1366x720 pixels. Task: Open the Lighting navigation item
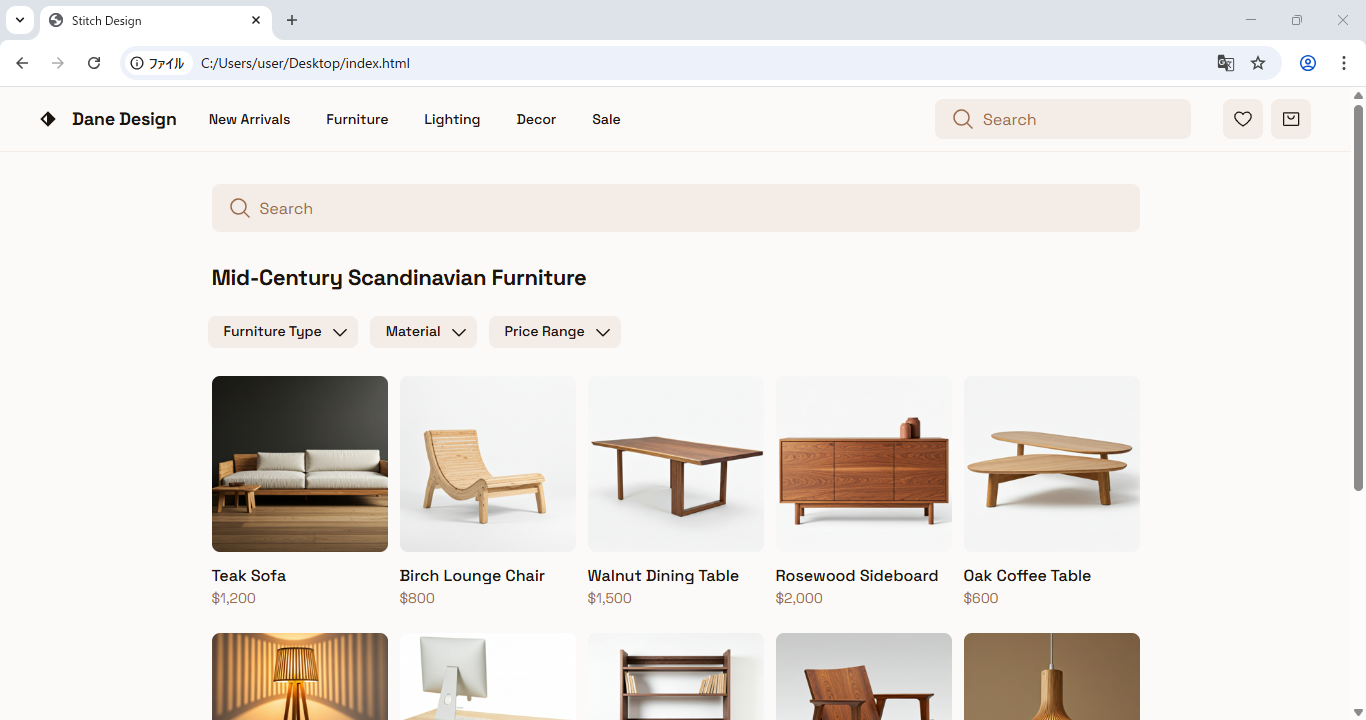pos(452,119)
